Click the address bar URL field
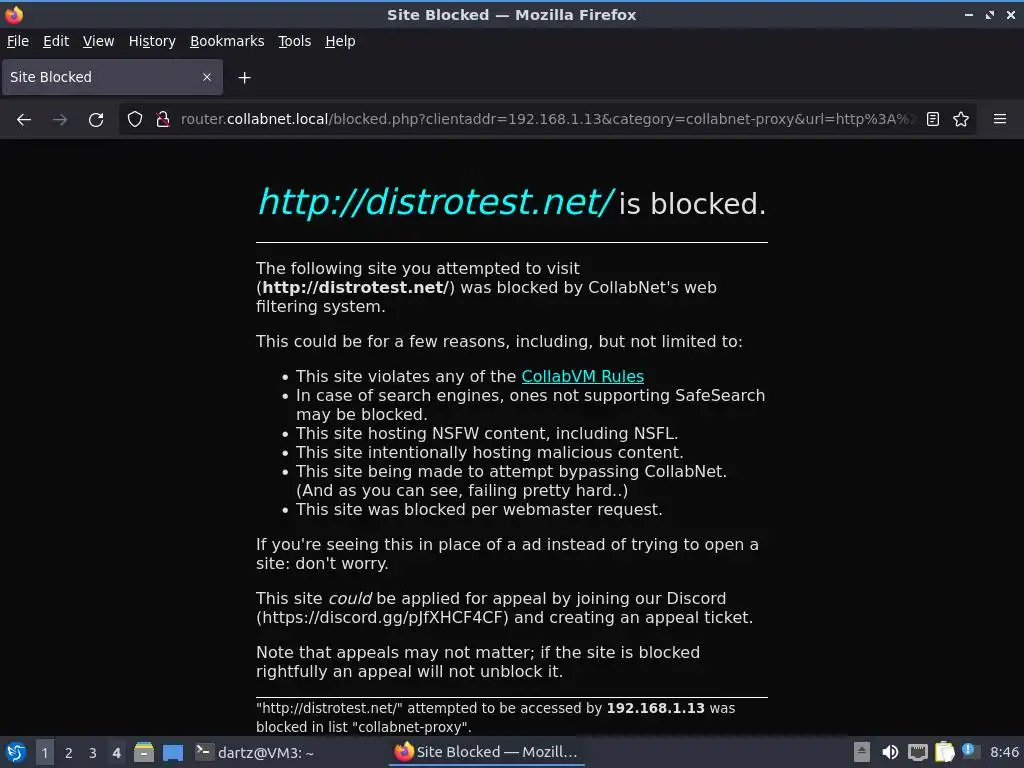This screenshot has width=1024, height=768. click(547, 120)
